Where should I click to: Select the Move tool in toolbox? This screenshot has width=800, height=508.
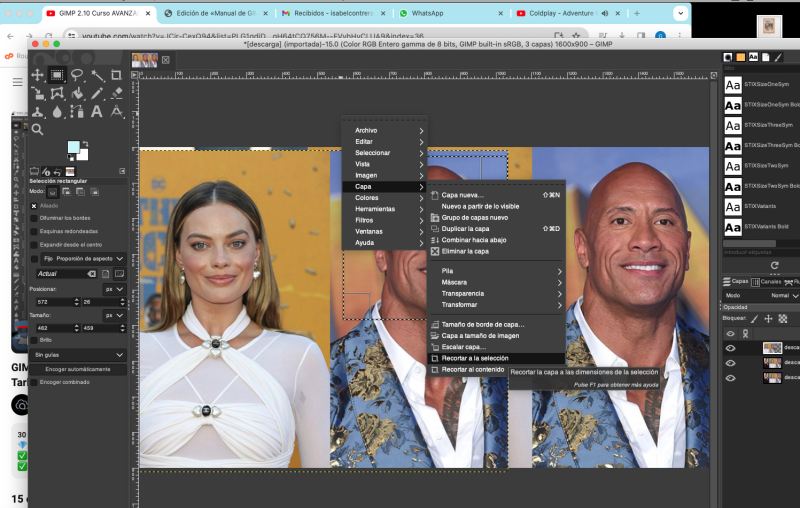coord(38,75)
